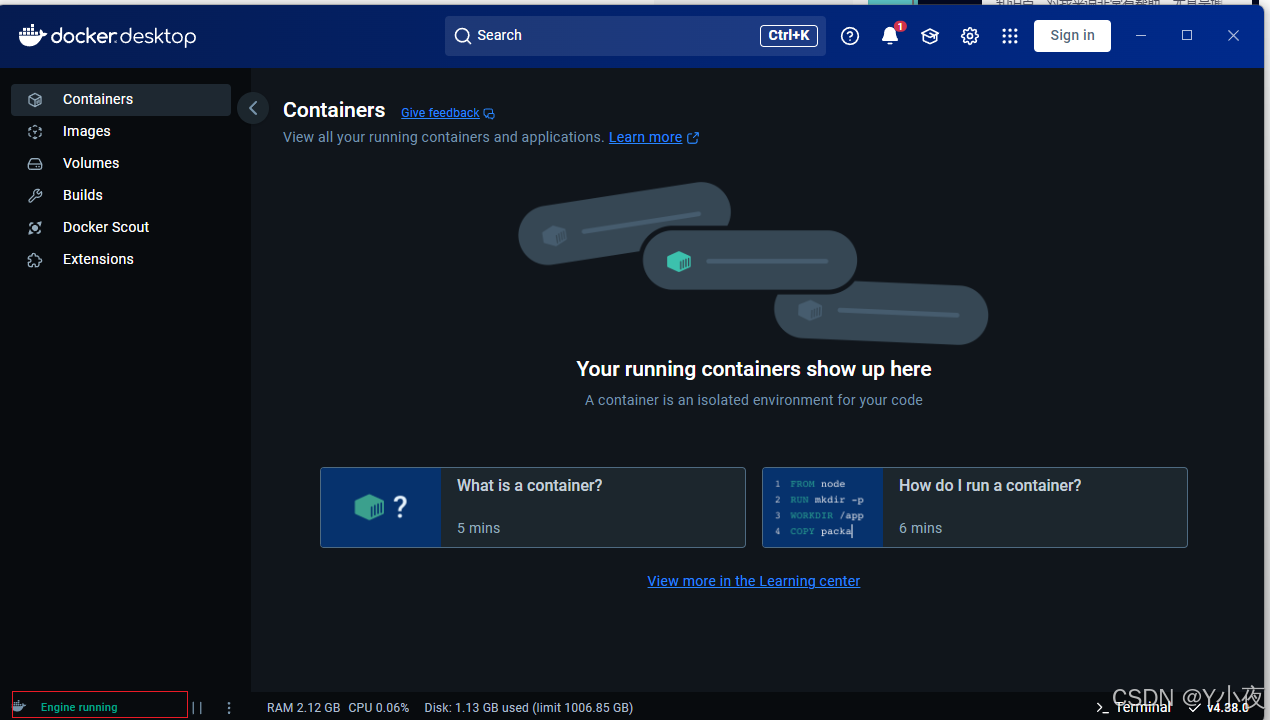1270x720 pixels.
Task: Click the Containers page heading
Action: point(334,110)
